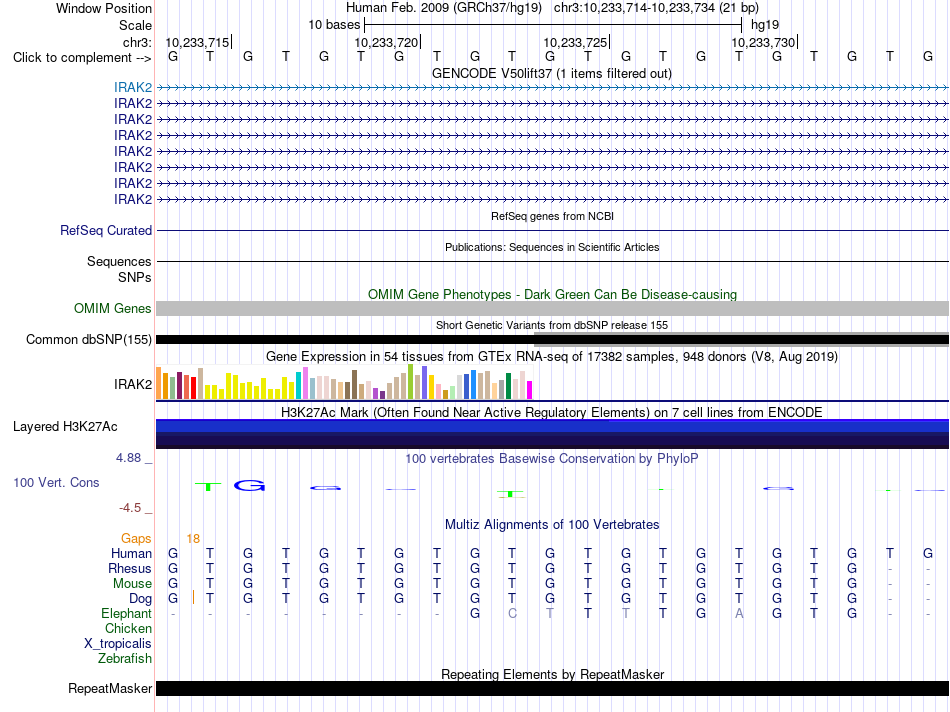Click the '10 bases' scale bar text

[x=334, y=25]
